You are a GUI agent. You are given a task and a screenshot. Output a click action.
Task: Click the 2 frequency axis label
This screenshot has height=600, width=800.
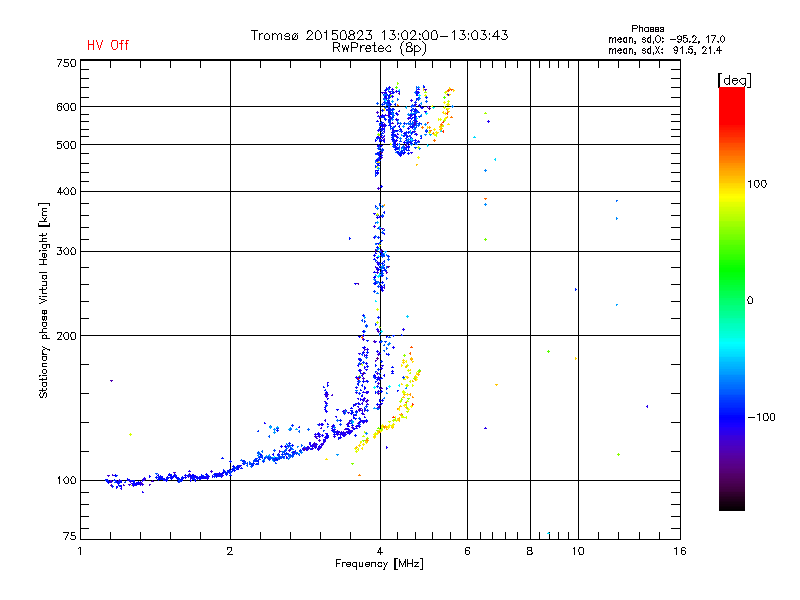pos(230,551)
